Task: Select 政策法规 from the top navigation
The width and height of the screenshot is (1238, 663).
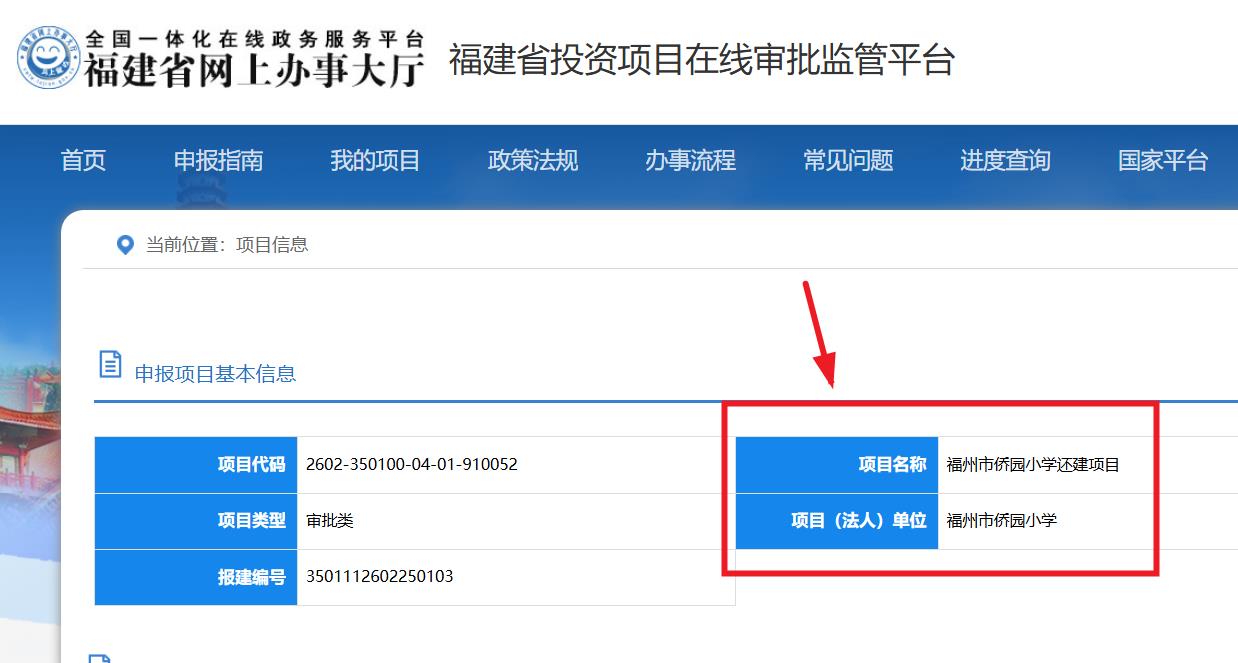Action: [532, 161]
